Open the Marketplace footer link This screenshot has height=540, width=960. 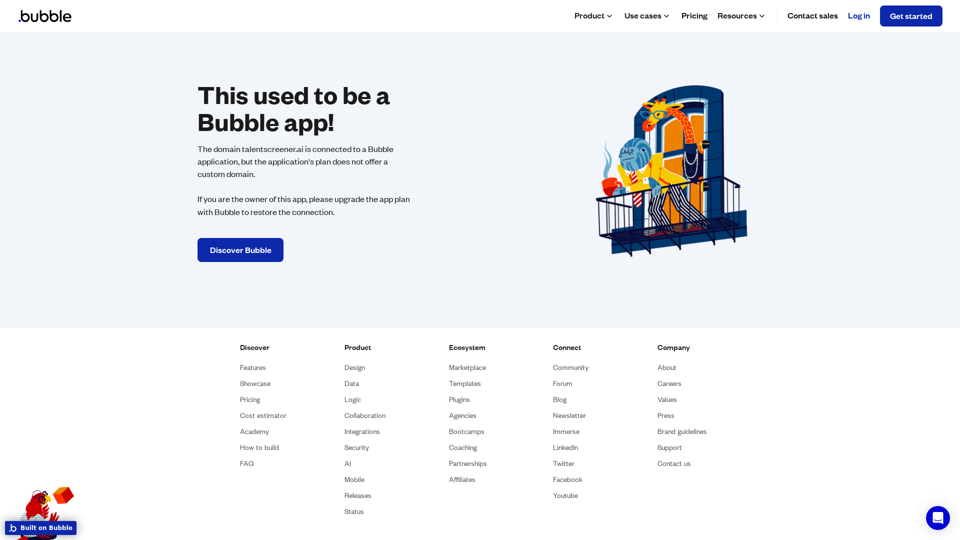point(467,367)
